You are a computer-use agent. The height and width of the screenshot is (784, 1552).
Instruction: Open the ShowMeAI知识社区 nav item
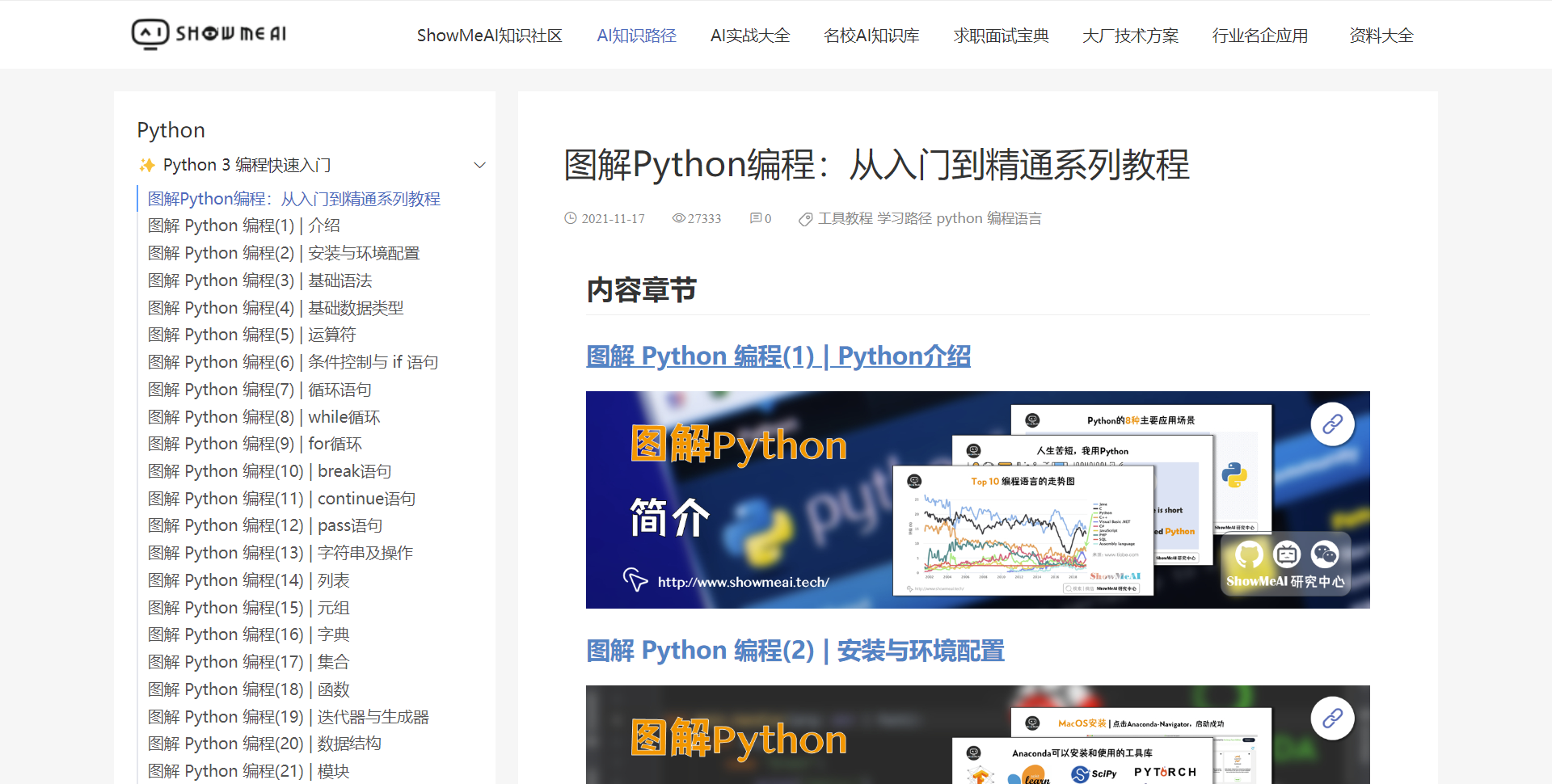(x=489, y=36)
